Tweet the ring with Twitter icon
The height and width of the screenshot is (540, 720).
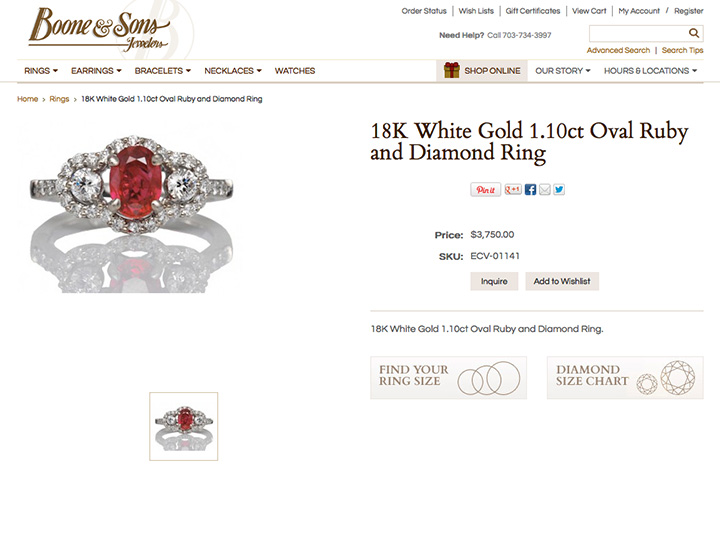[559, 189]
